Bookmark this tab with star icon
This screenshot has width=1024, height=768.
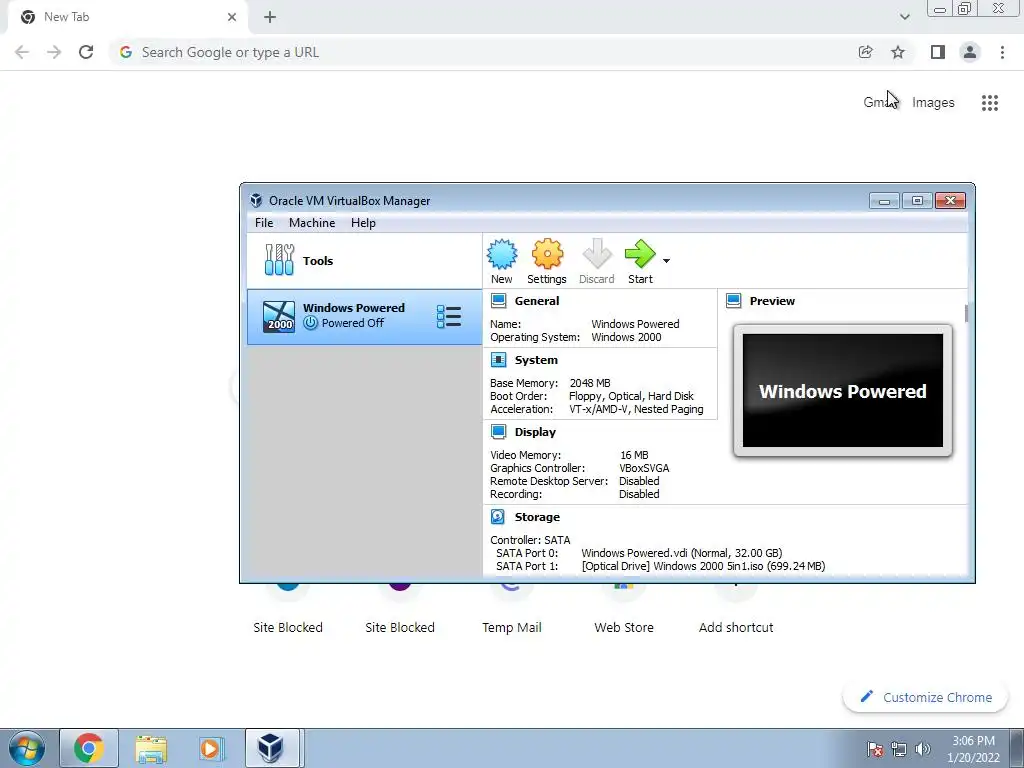point(898,52)
